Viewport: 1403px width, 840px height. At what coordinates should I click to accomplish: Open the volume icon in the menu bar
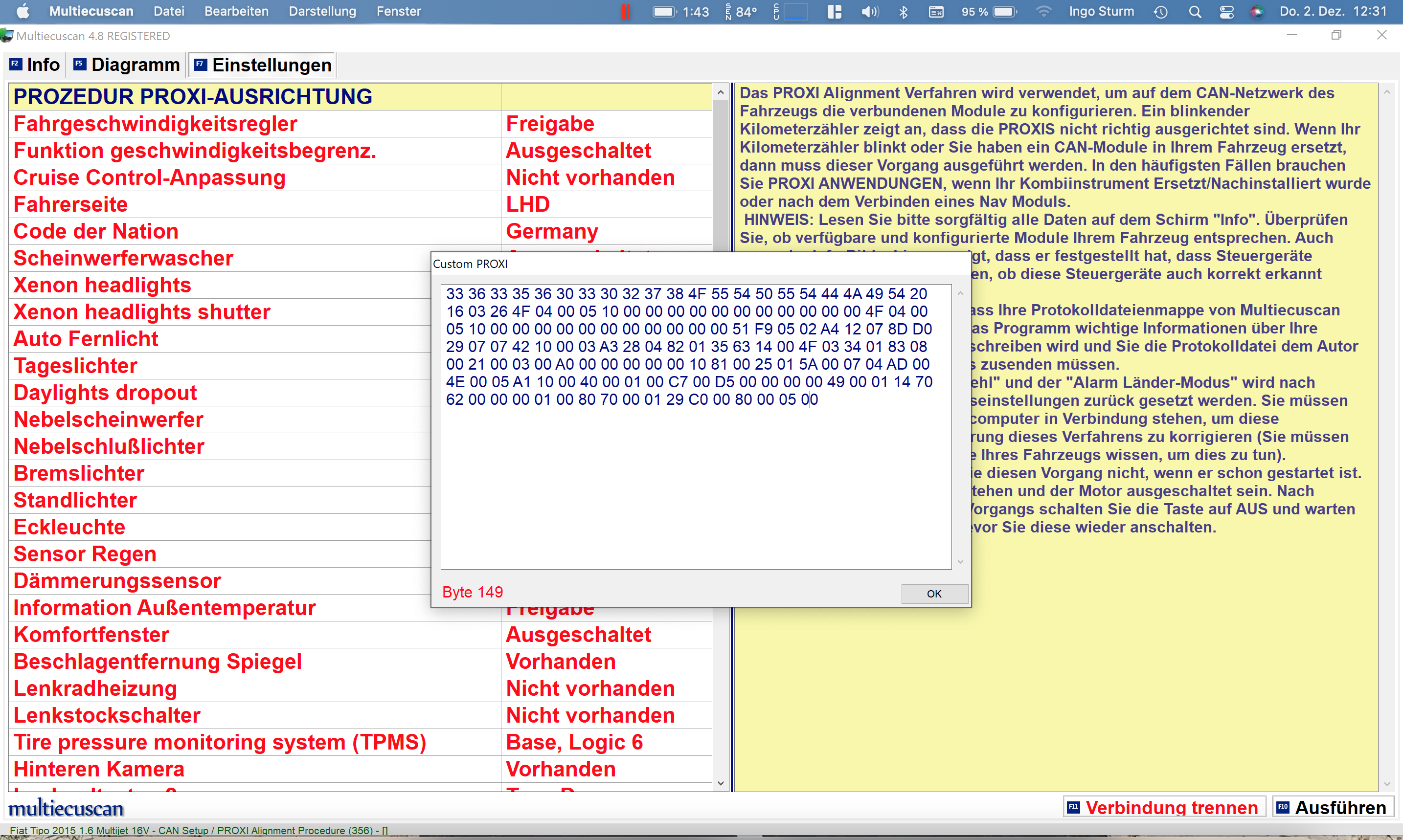click(869, 12)
